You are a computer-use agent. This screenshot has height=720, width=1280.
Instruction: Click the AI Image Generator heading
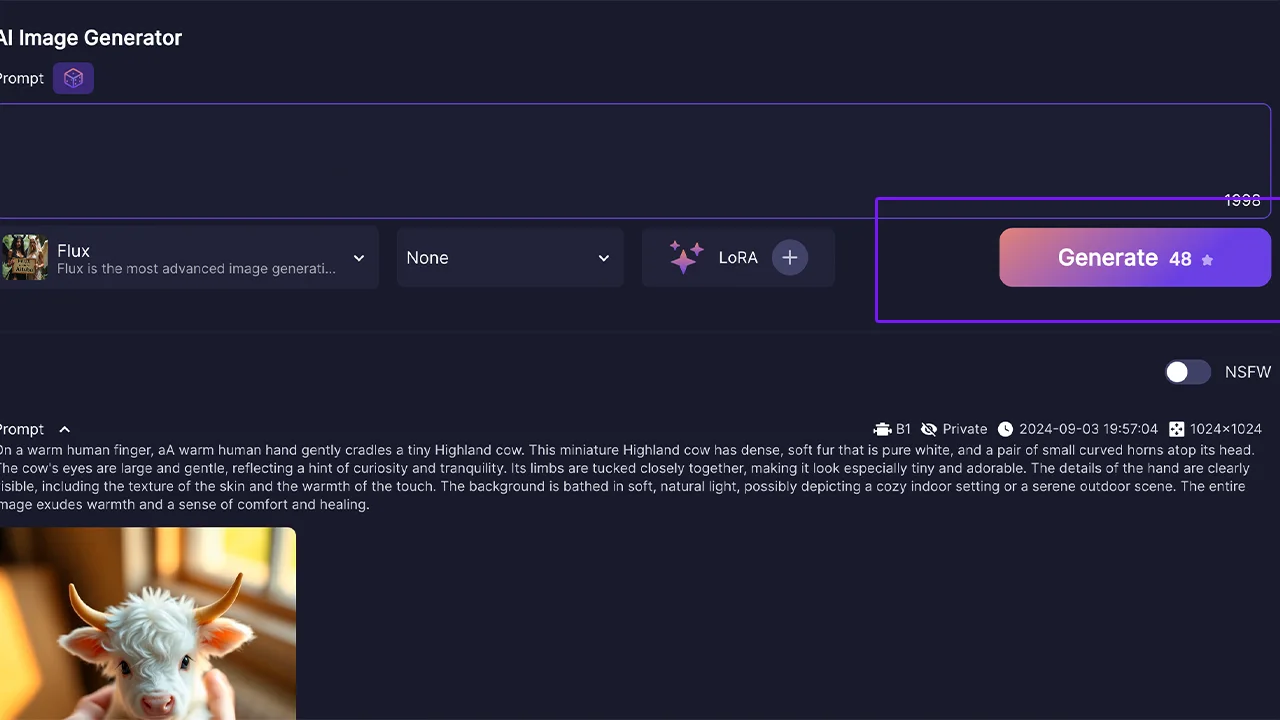(x=90, y=38)
